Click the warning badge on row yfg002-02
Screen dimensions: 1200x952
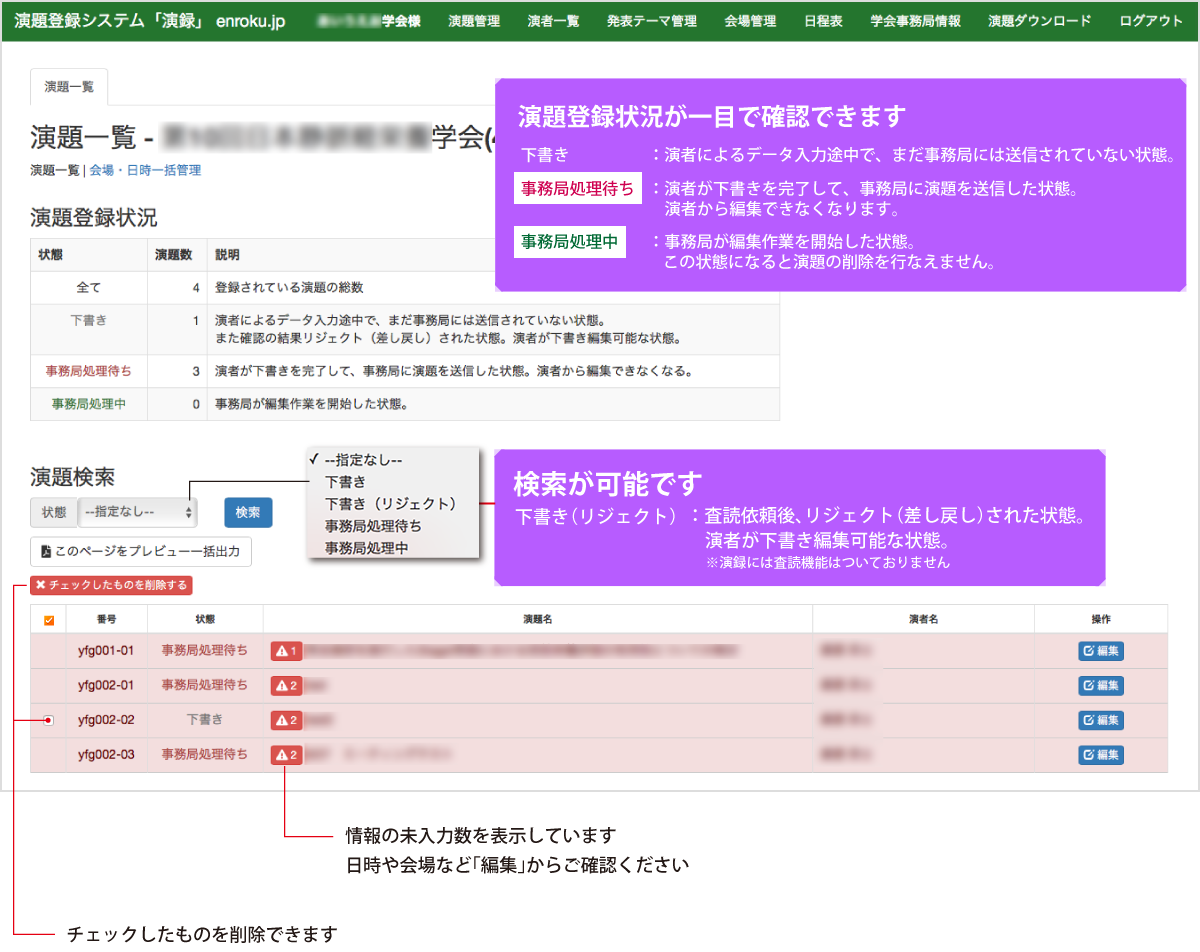[x=286, y=720]
